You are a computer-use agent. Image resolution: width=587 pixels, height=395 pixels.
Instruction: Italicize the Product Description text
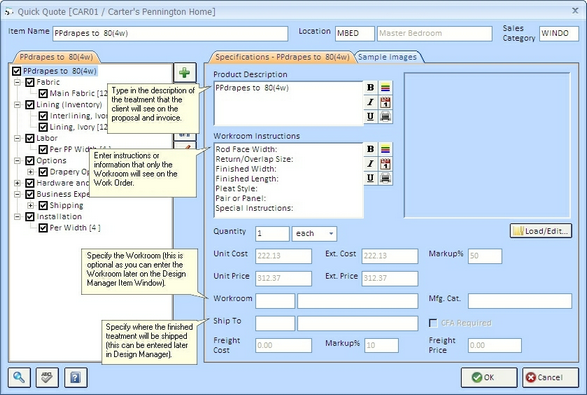(x=370, y=102)
